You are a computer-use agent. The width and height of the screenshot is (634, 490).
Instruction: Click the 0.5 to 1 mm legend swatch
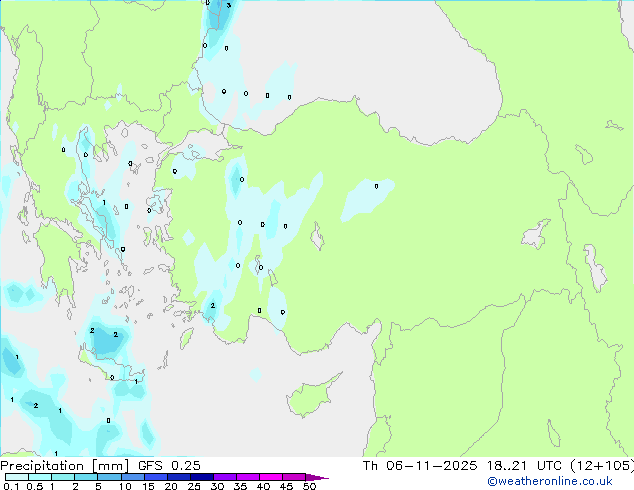coord(40,477)
